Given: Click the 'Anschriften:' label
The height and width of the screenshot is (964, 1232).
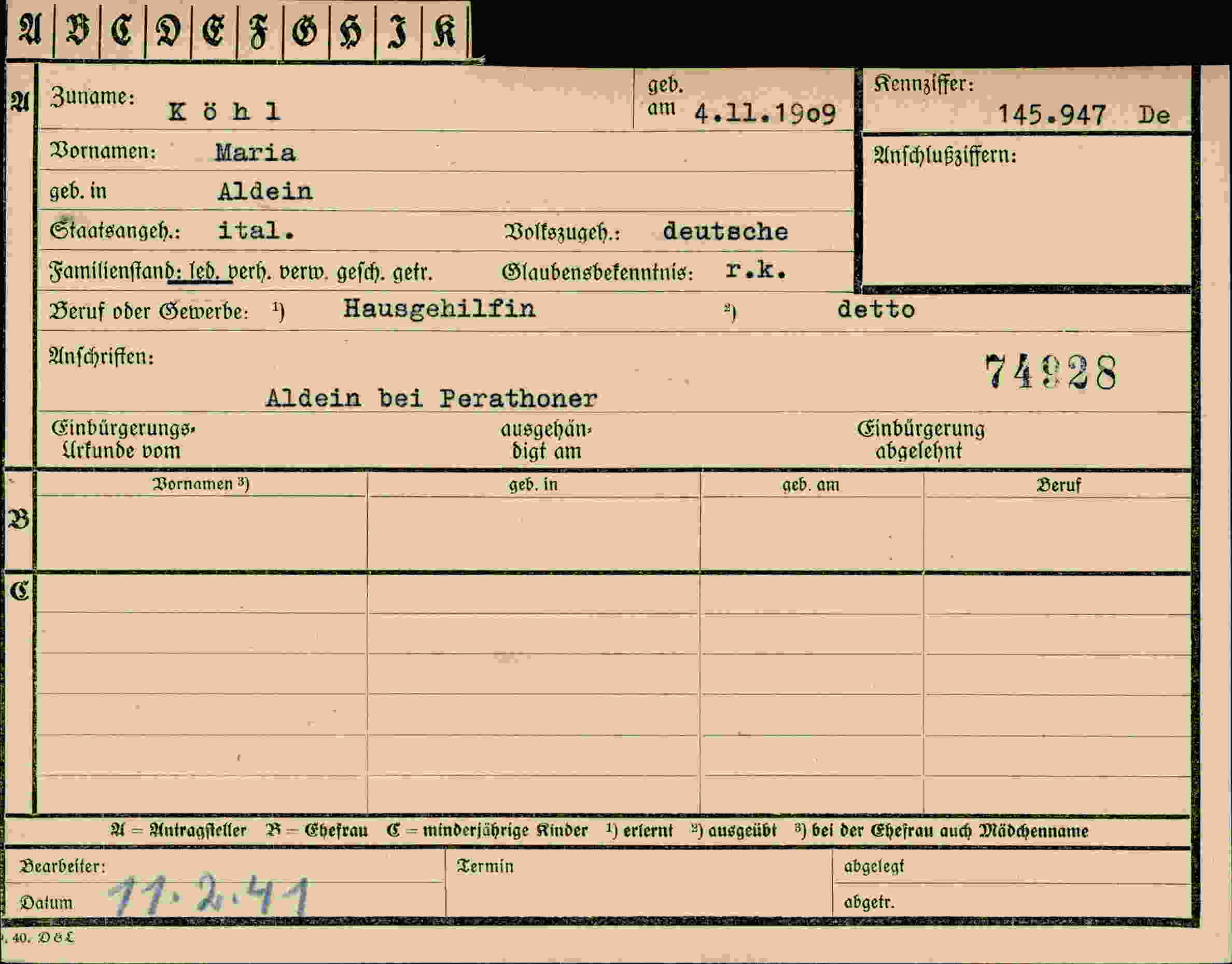Looking at the screenshot, I should click(101, 357).
